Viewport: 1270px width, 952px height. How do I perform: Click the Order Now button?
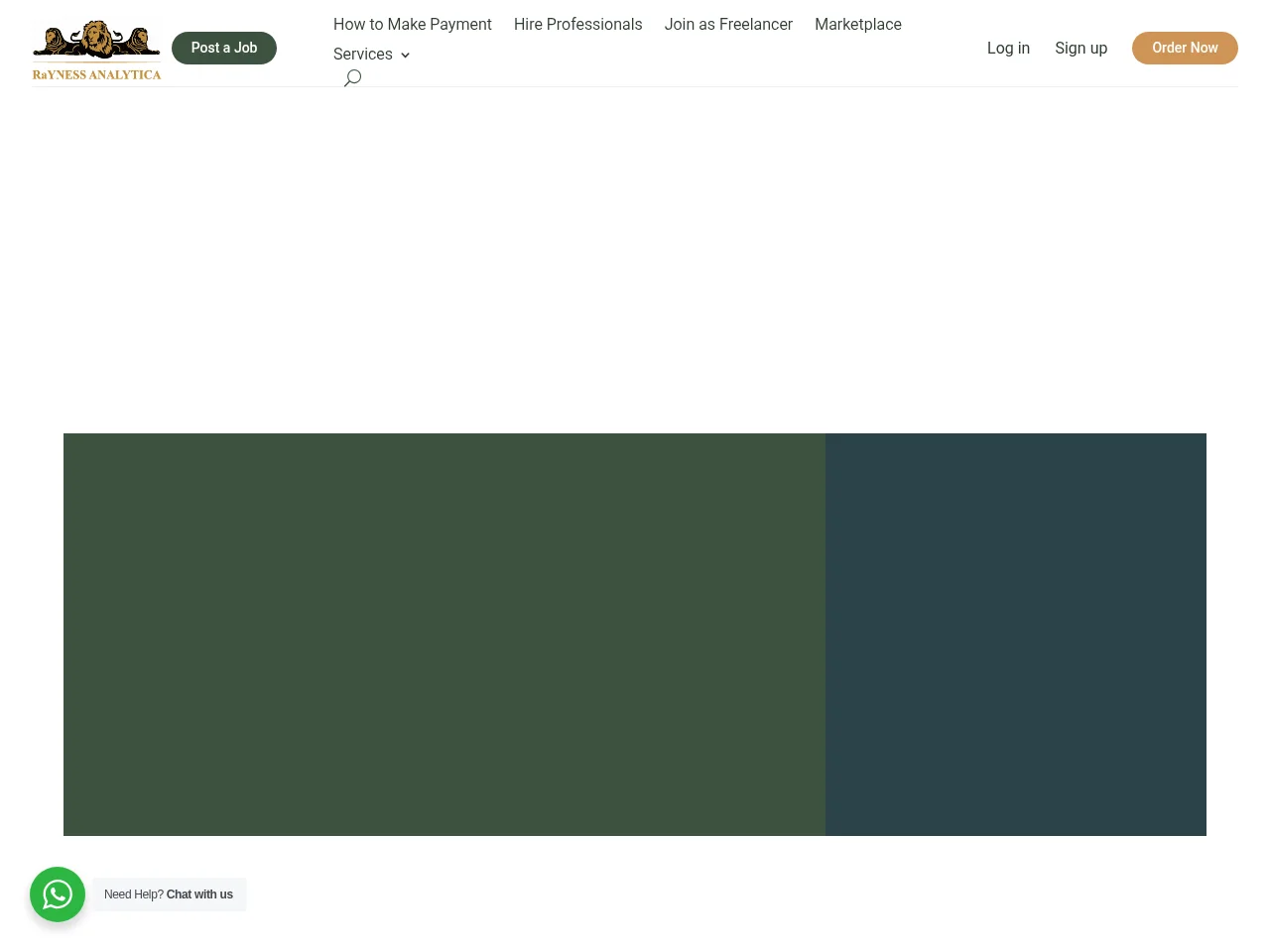coord(1185,48)
